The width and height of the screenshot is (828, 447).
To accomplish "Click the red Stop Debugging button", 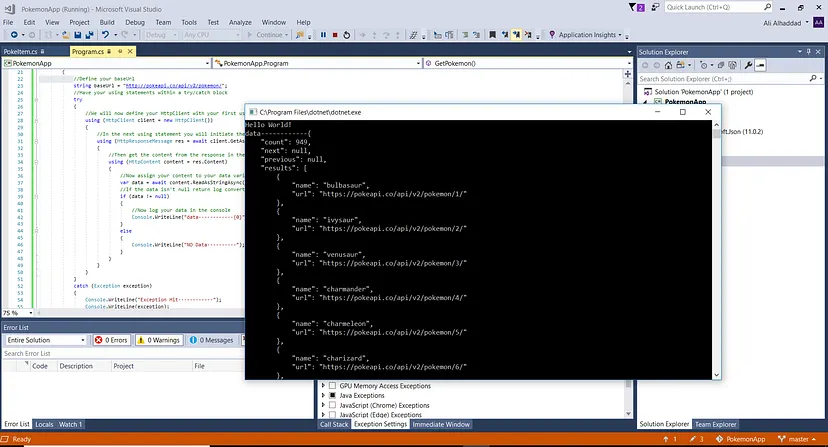I will coord(335,35).
